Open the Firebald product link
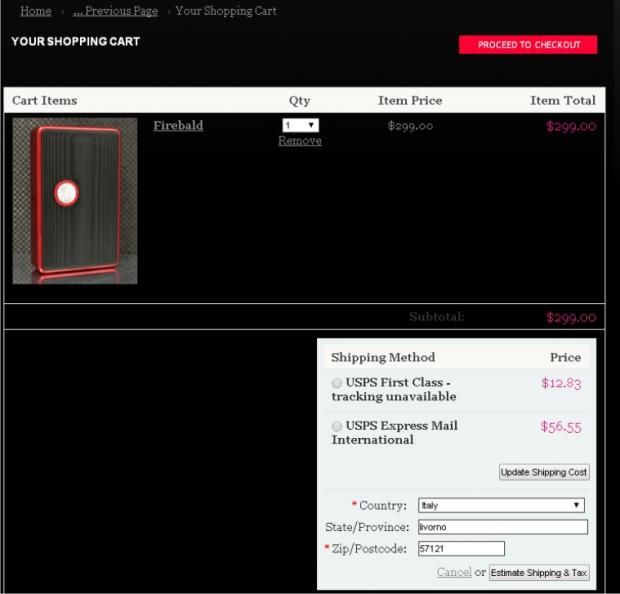Screen dimensions: 620x594 178,125
